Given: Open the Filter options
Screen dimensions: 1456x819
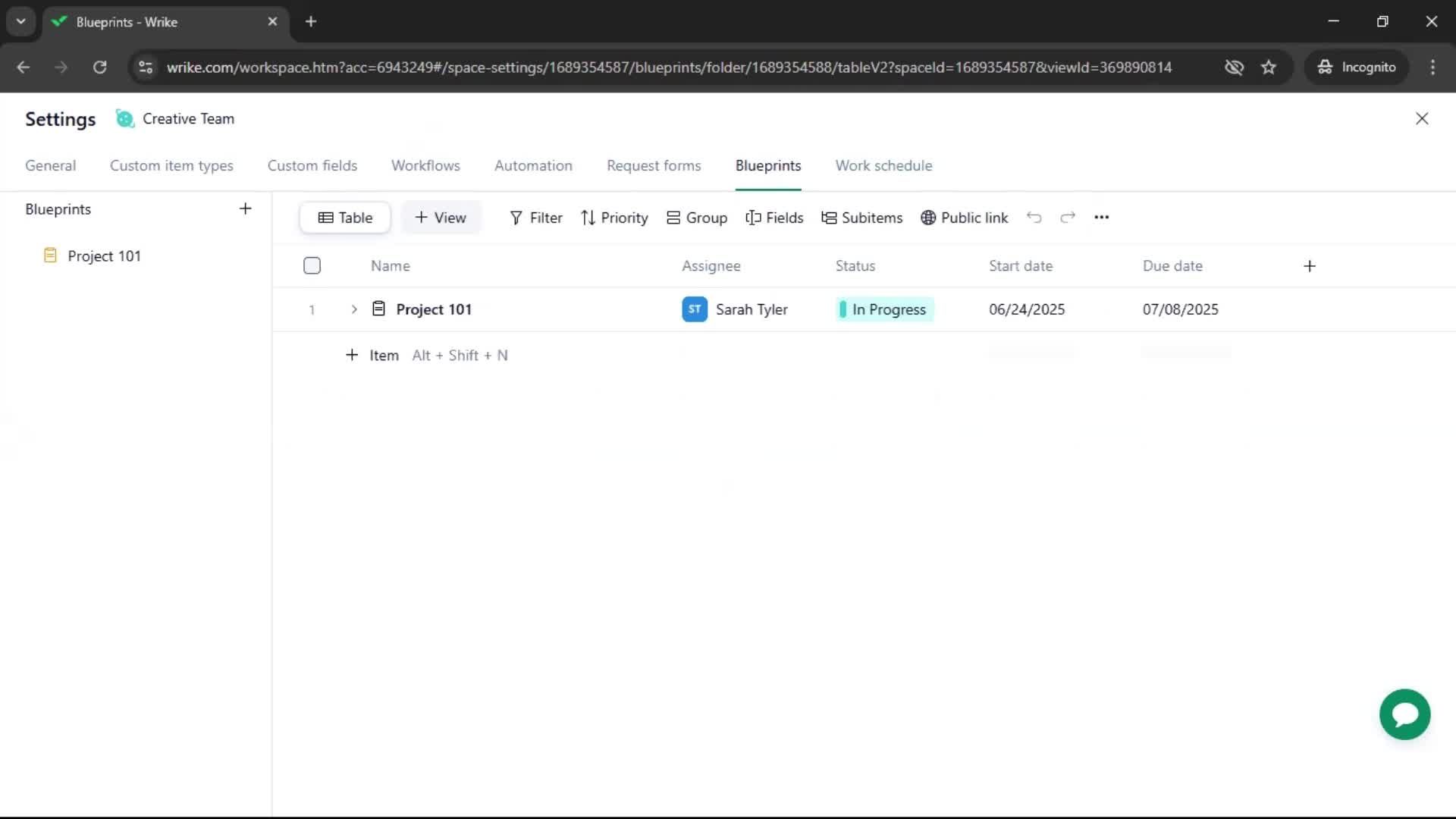Looking at the screenshot, I should point(536,218).
